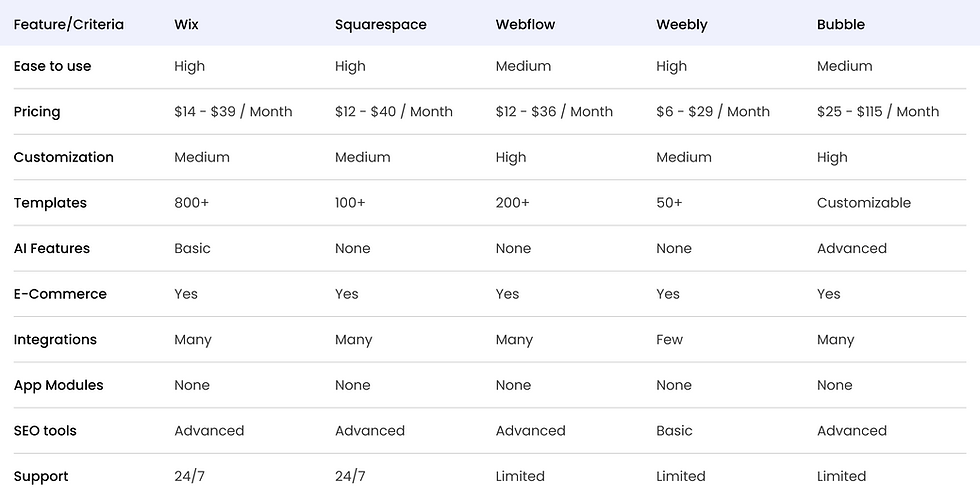This screenshot has width=980, height=500.
Task: Click Weebly Limited support cell
Action: point(681,476)
